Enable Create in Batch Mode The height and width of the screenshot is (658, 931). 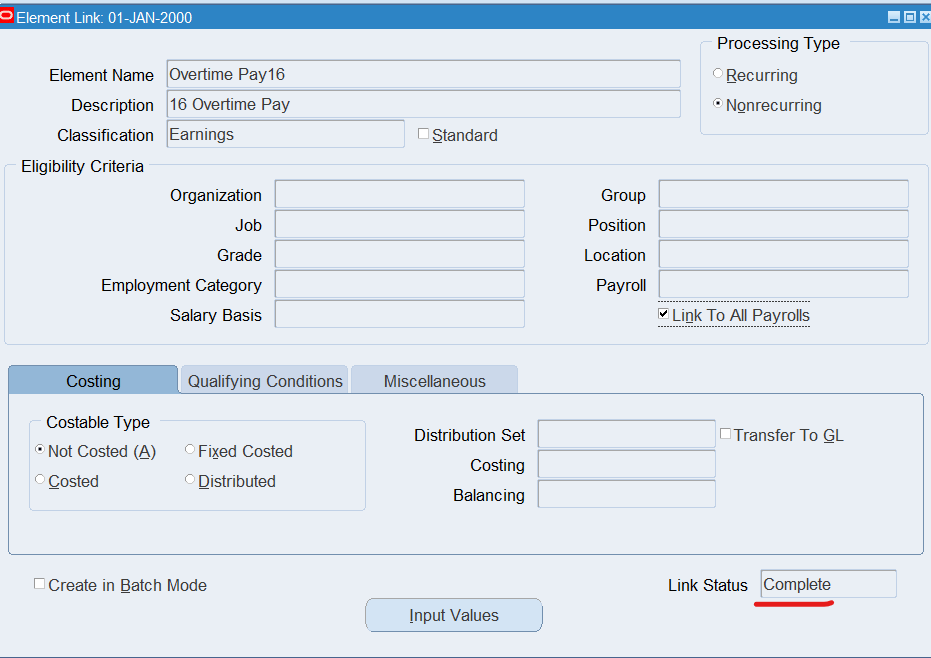pos(40,584)
